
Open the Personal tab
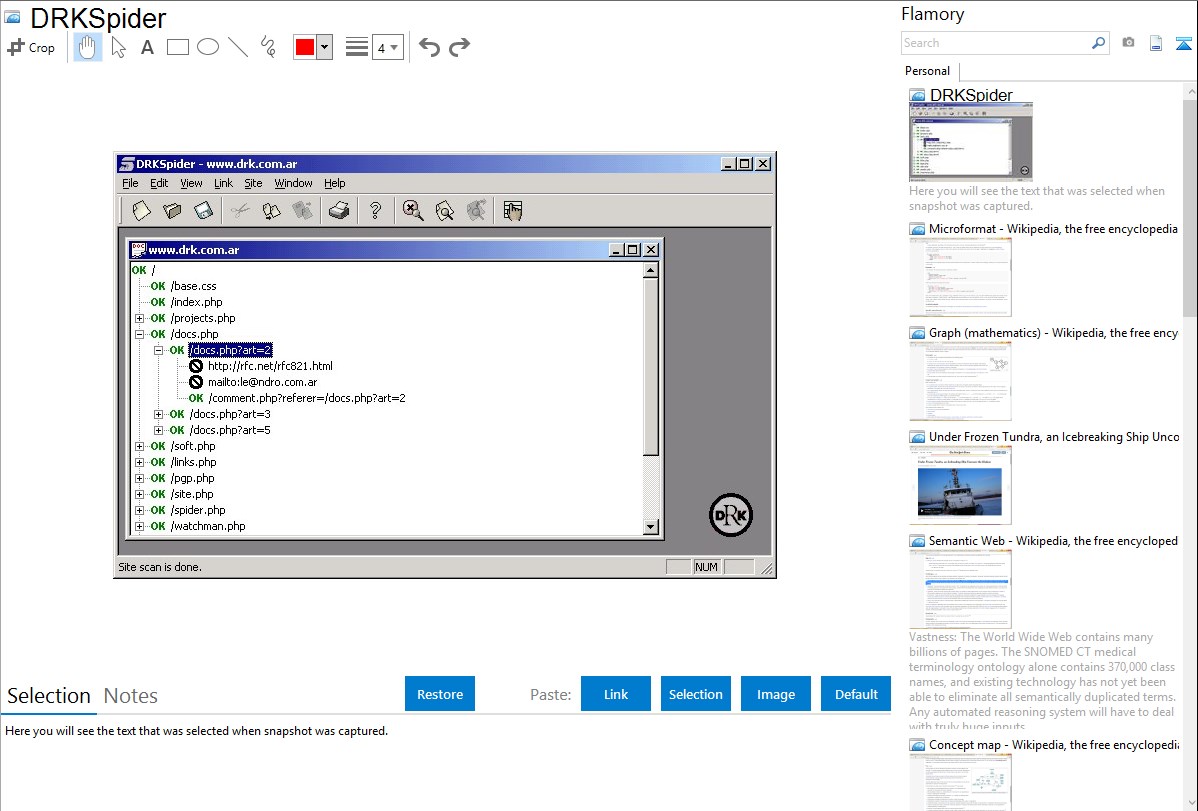tap(927, 71)
